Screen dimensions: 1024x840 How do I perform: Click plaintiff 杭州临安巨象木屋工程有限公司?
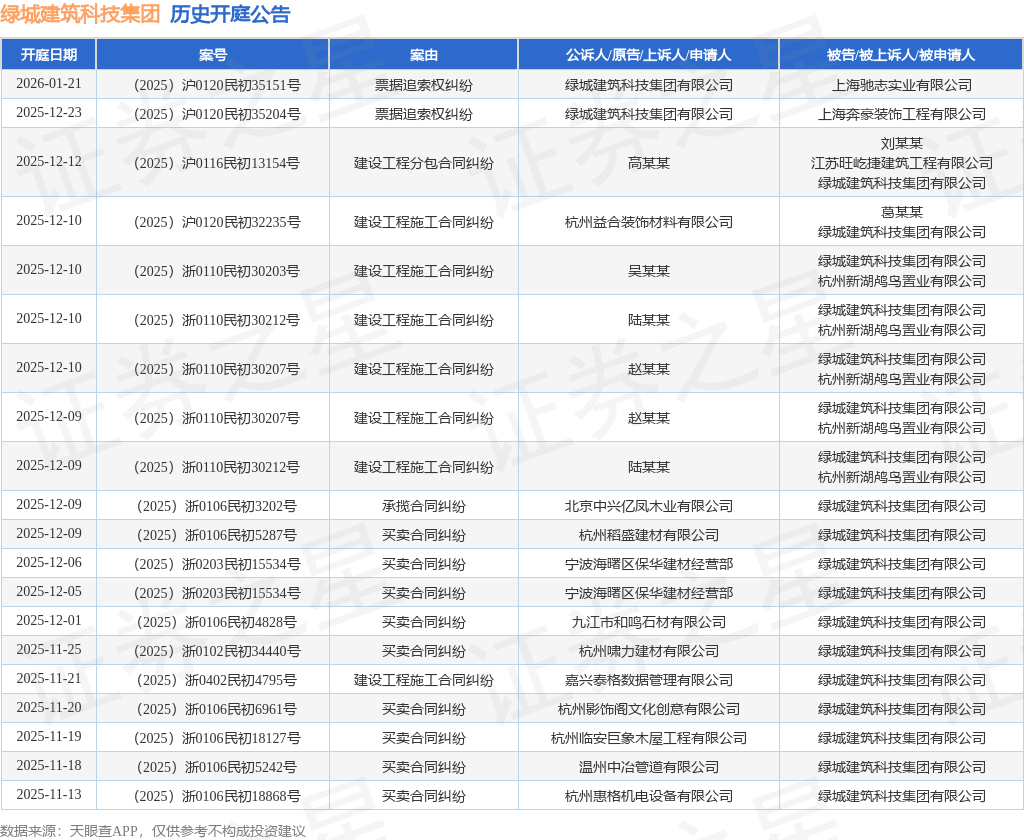(648, 738)
